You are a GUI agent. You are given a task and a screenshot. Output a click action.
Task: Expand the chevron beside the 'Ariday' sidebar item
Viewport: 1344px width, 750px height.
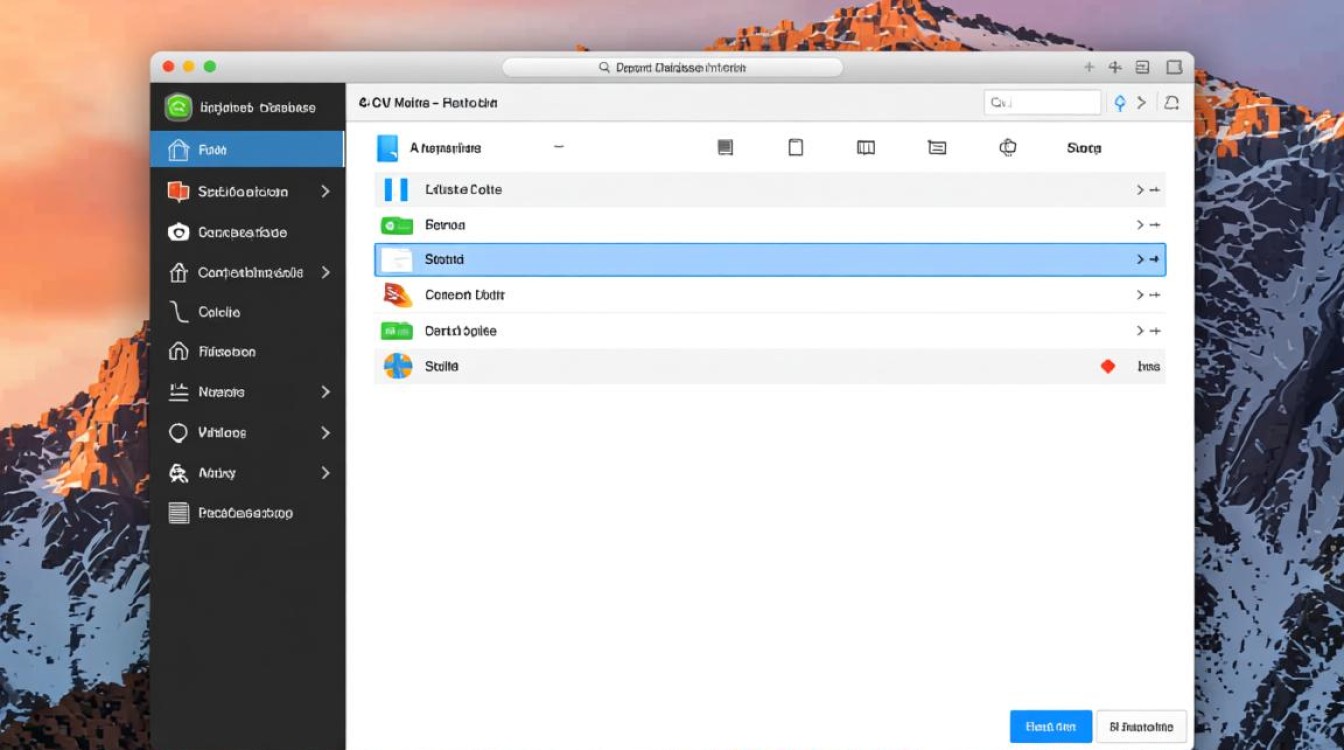click(x=325, y=473)
